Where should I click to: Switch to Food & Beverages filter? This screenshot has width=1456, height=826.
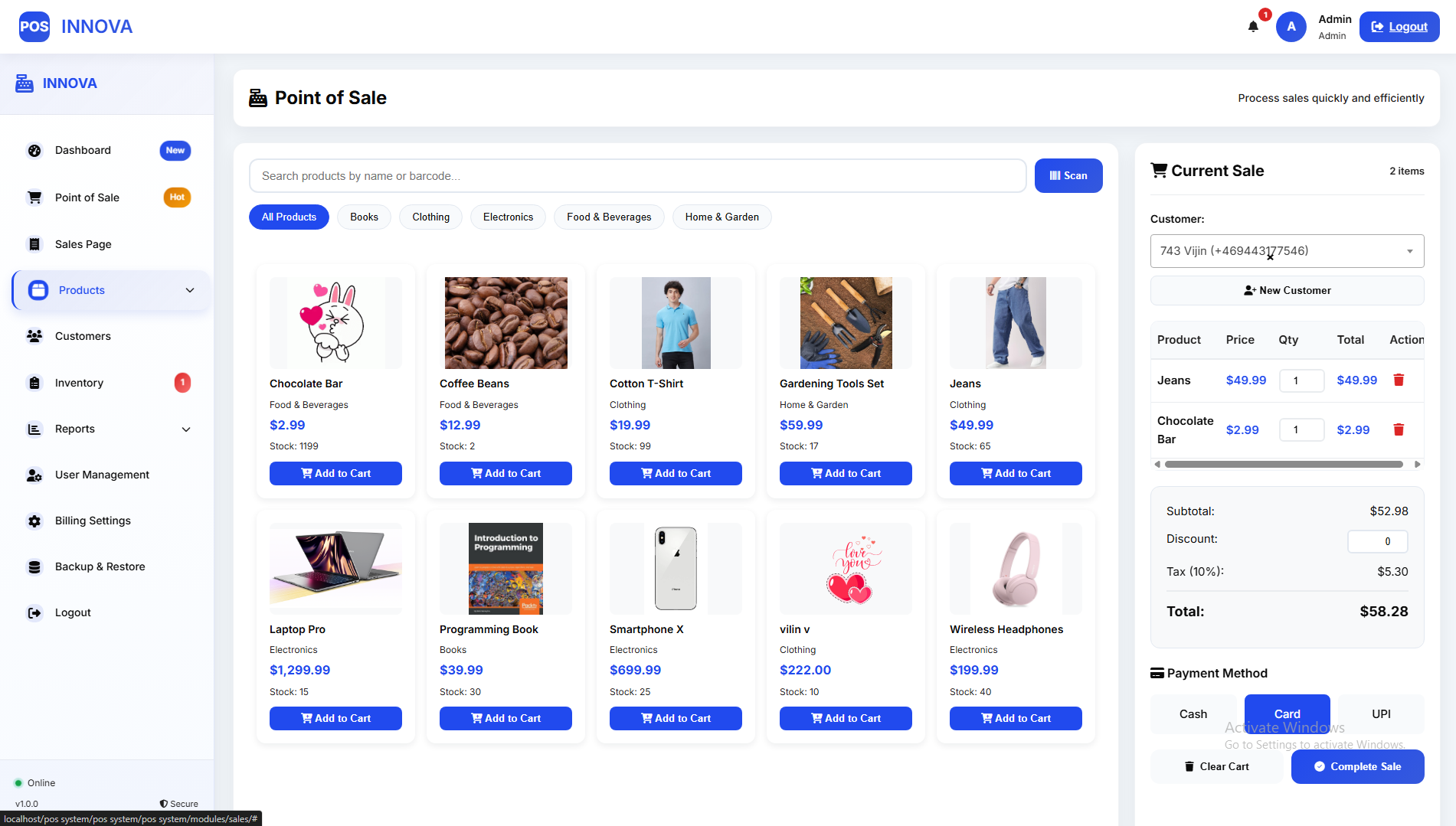(609, 217)
